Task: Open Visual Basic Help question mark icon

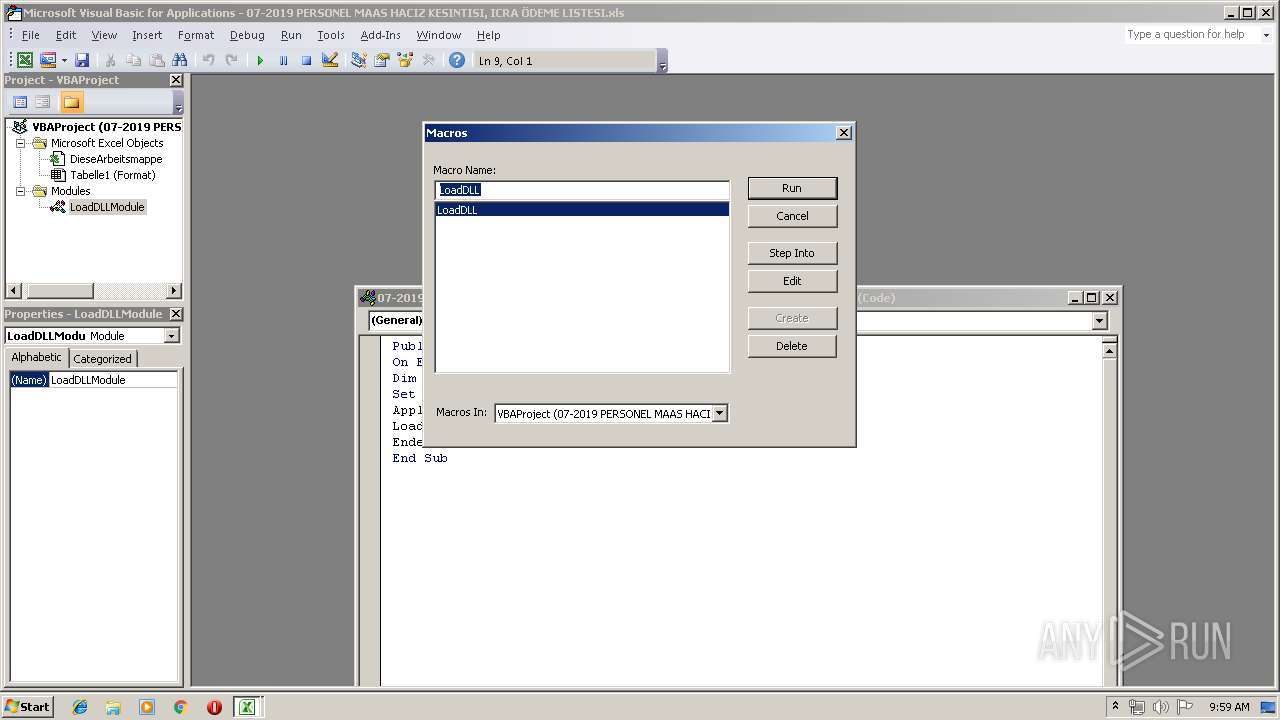Action: click(457, 60)
